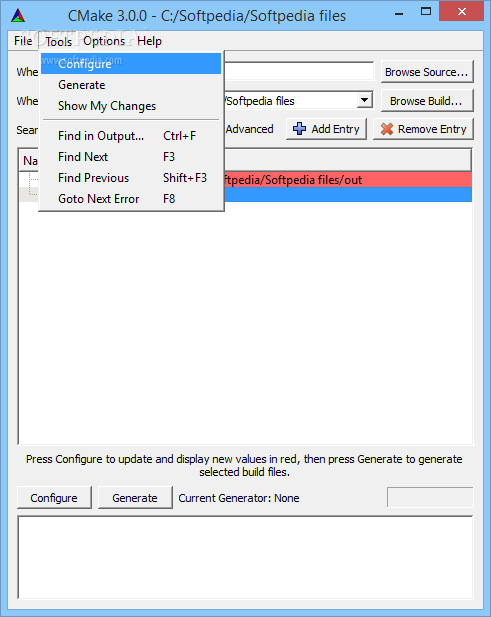Click the blue plus Add Entry icon

(x=299, y=129)
